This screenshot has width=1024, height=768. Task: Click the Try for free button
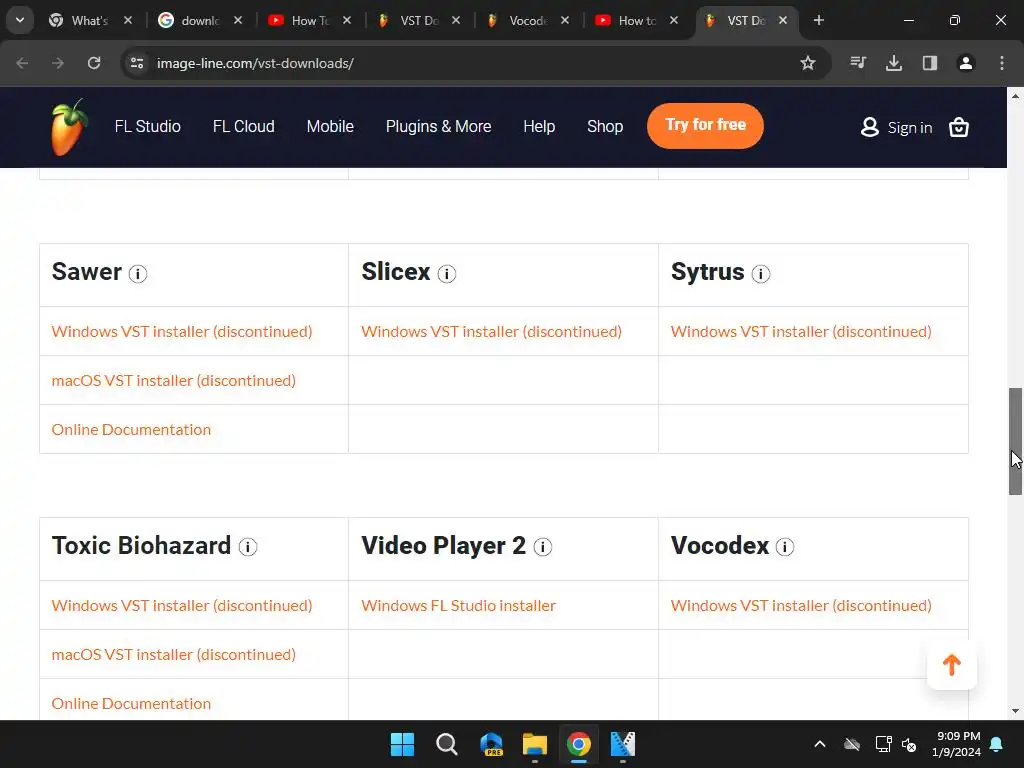click(x=705, y=125)
